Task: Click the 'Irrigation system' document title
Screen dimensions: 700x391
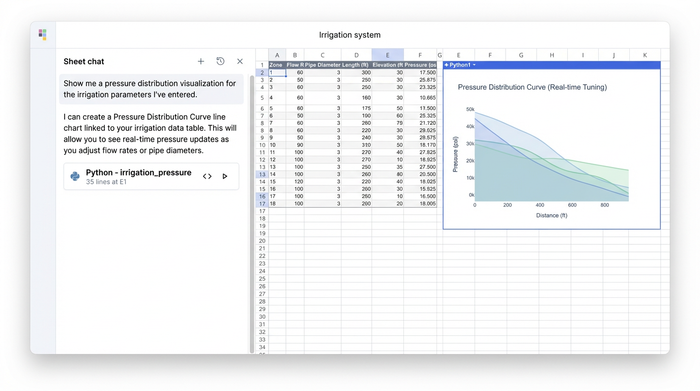Action: click(350, 35)
